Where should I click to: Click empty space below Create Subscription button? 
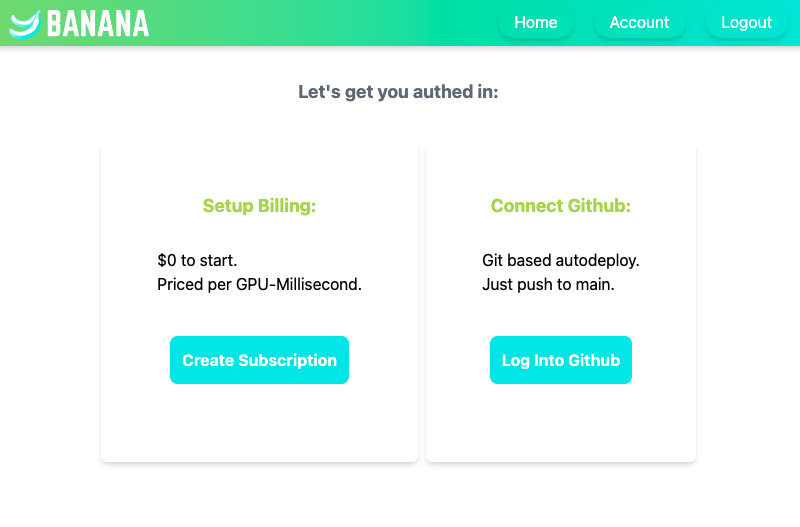point(259,425)
